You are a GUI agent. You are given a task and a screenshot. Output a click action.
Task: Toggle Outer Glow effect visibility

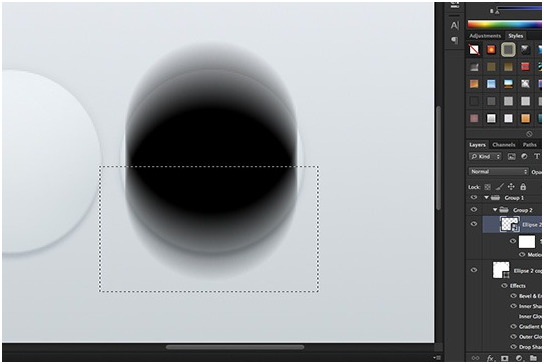(513, 337)
